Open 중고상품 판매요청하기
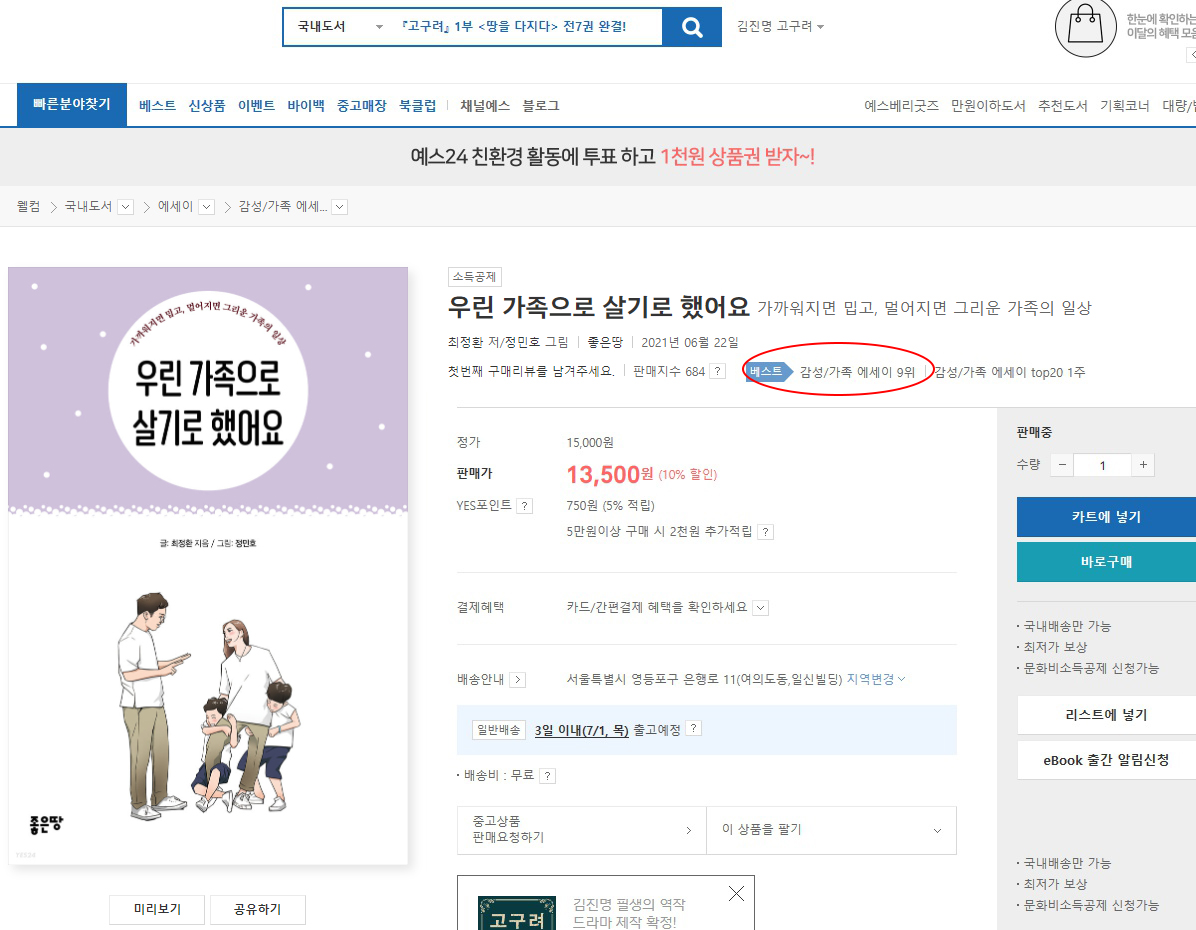 [x=582, y=830]
